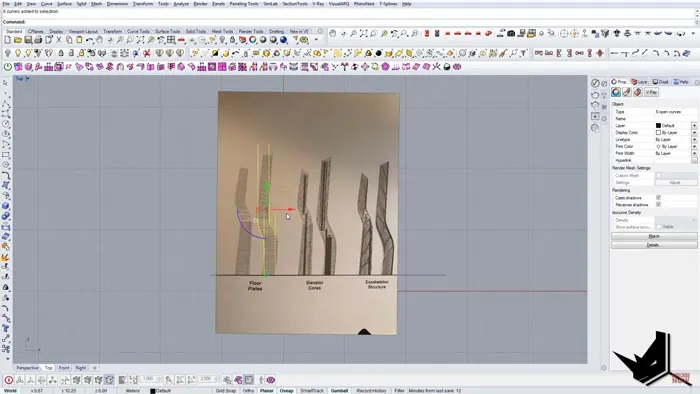Image resolution: width=700 pixels, height=394 pixels.
Task: Toggle Osnap in status bar
Action: tap(287, 390)
